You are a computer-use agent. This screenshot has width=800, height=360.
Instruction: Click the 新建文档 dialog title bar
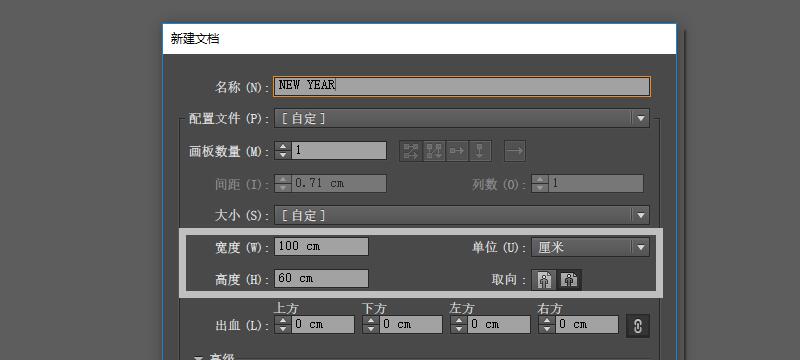tap(419, 39)
